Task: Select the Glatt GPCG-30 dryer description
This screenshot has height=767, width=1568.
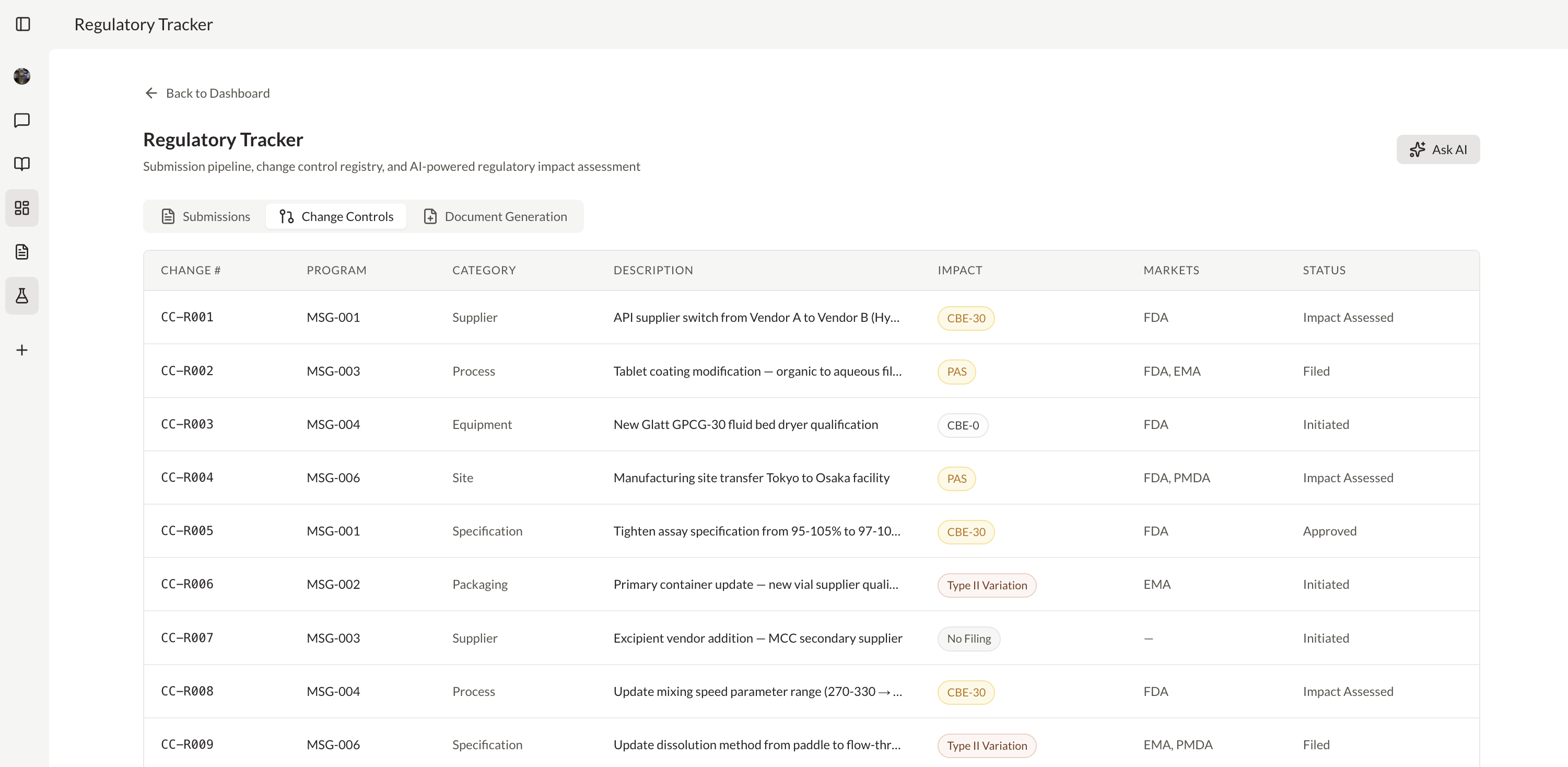Action: pyautogui.click(x=746, y=424)
